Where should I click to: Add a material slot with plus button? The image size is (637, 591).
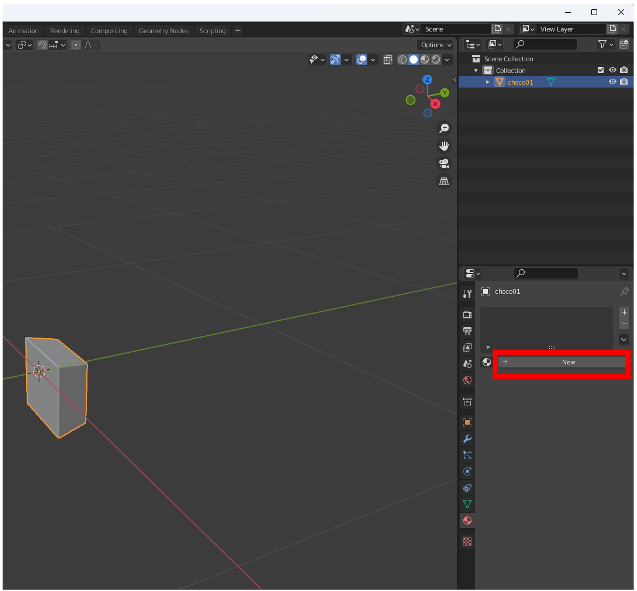[624, 312]
